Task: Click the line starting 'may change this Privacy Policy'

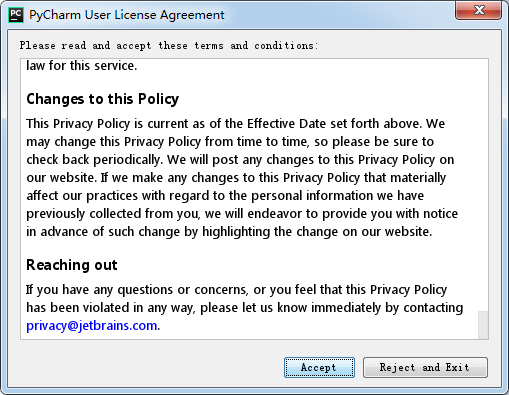Action: pos(230,142)
